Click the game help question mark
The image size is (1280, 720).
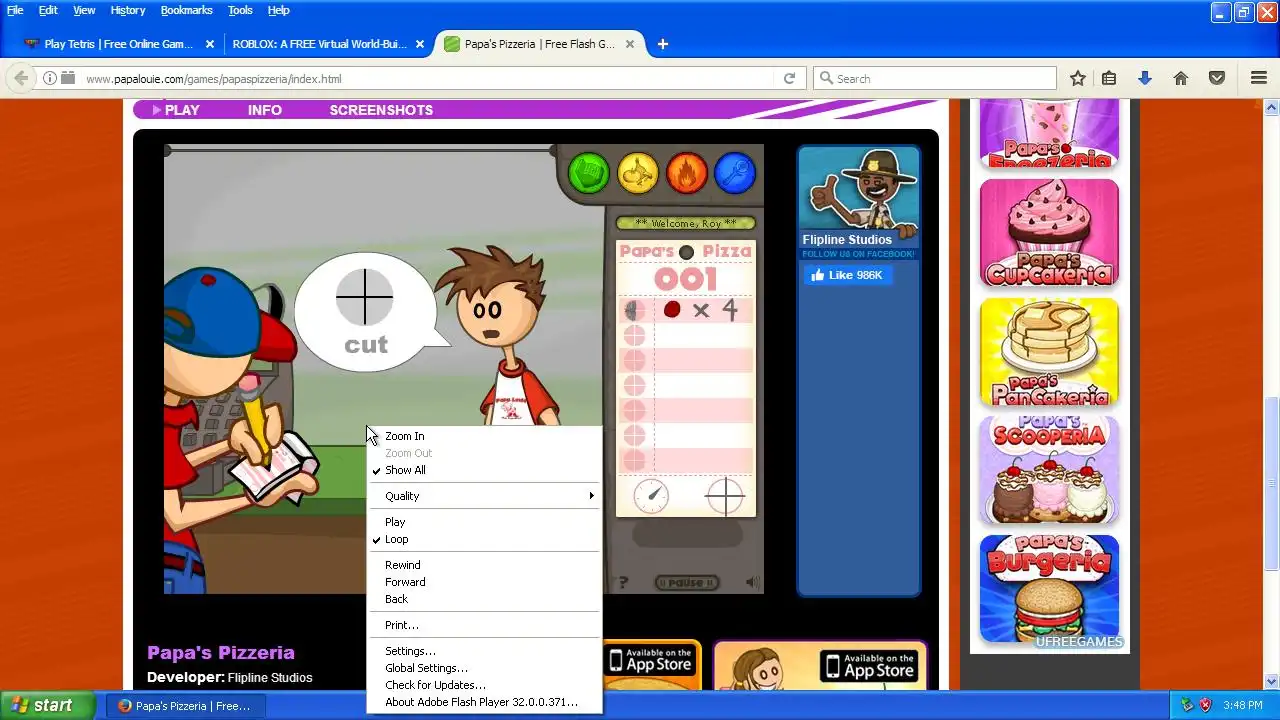623,582
